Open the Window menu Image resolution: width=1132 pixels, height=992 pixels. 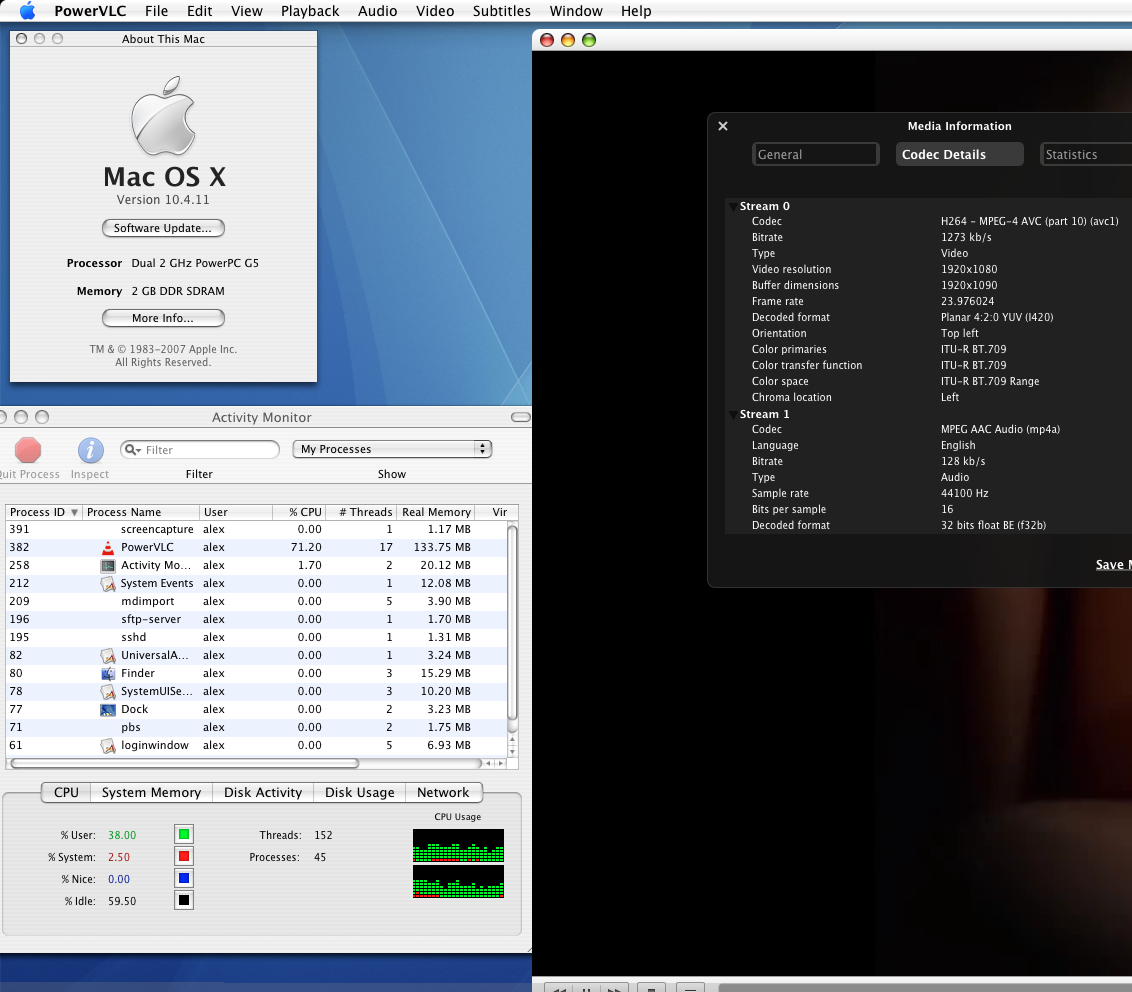575,11
